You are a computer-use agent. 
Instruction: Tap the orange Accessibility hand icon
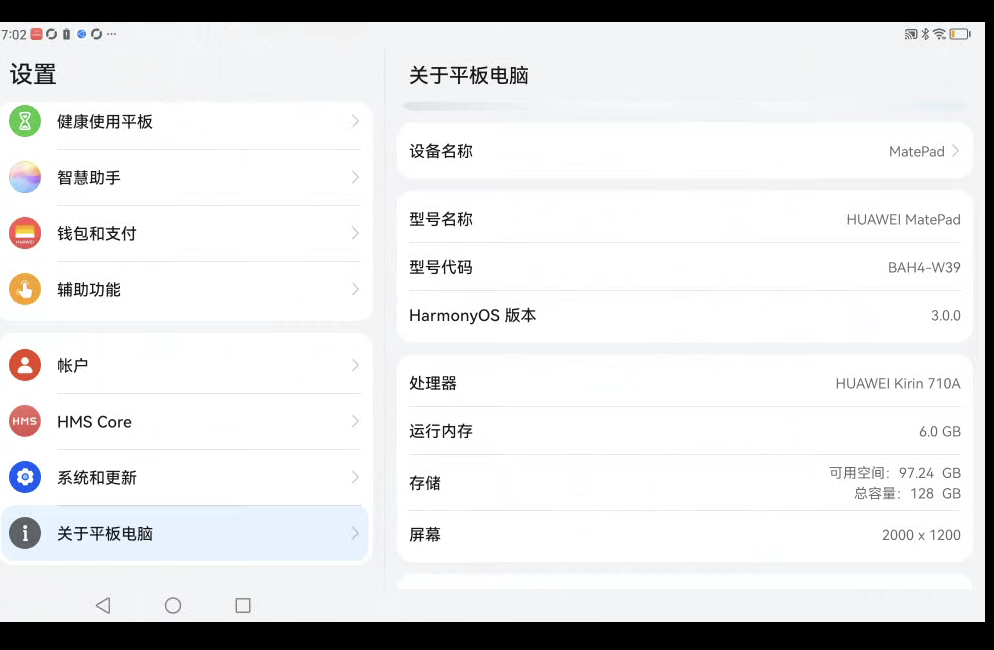[25, 289]
